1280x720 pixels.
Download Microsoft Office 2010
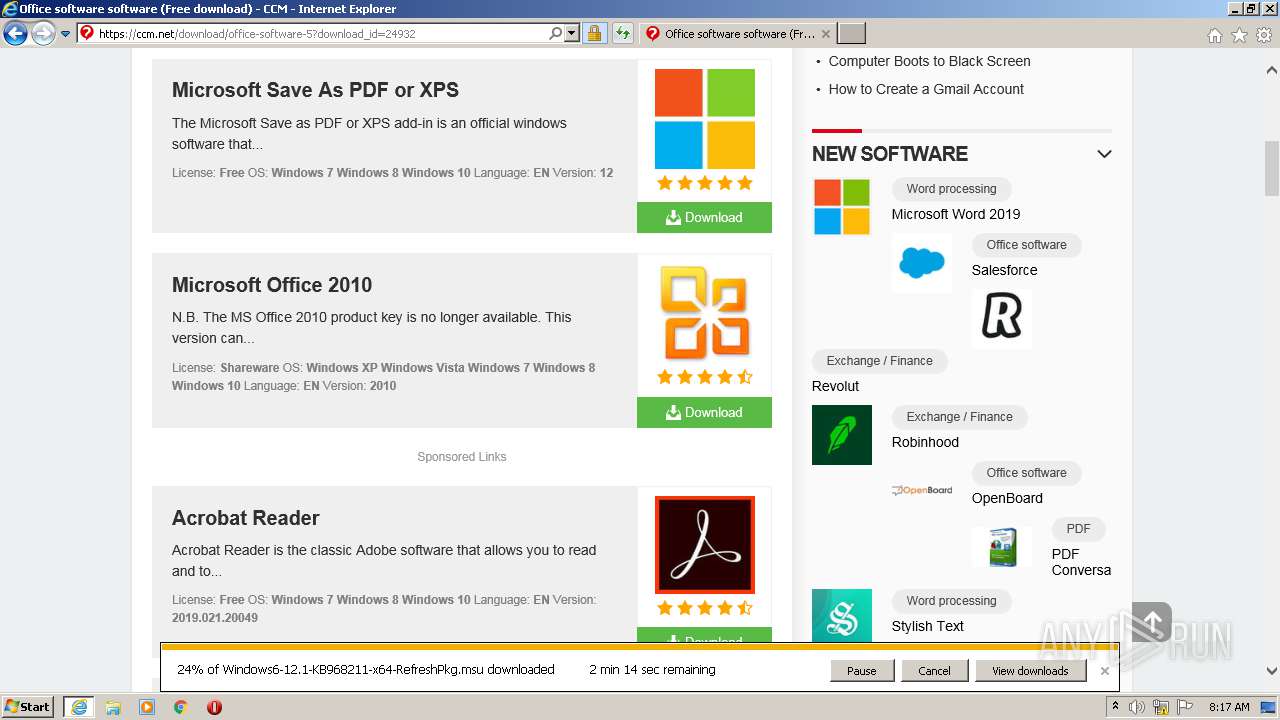point(704,412)
